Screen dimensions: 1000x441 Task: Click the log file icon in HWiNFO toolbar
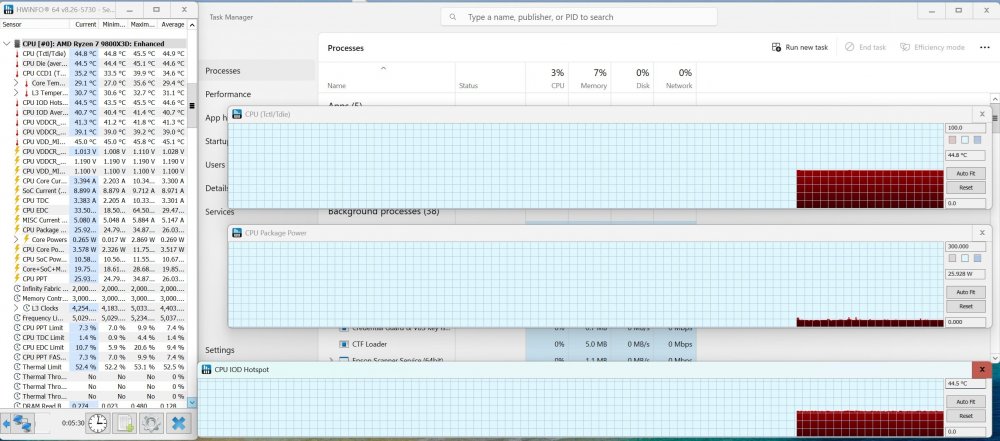point(125,423)
